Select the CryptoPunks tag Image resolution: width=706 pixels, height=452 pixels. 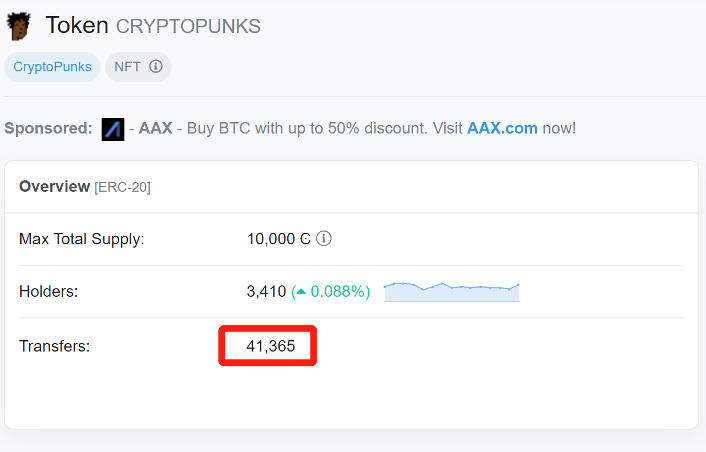click(52, 67)
